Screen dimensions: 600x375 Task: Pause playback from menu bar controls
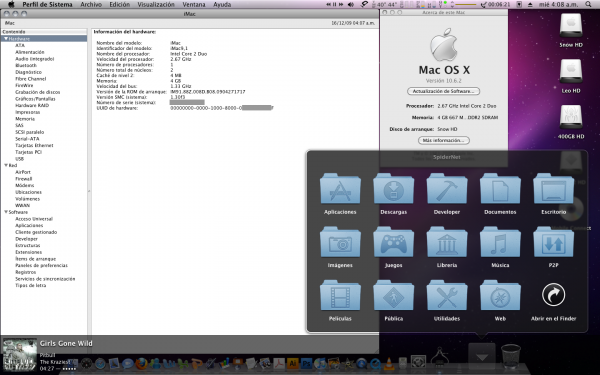(334, 5)
